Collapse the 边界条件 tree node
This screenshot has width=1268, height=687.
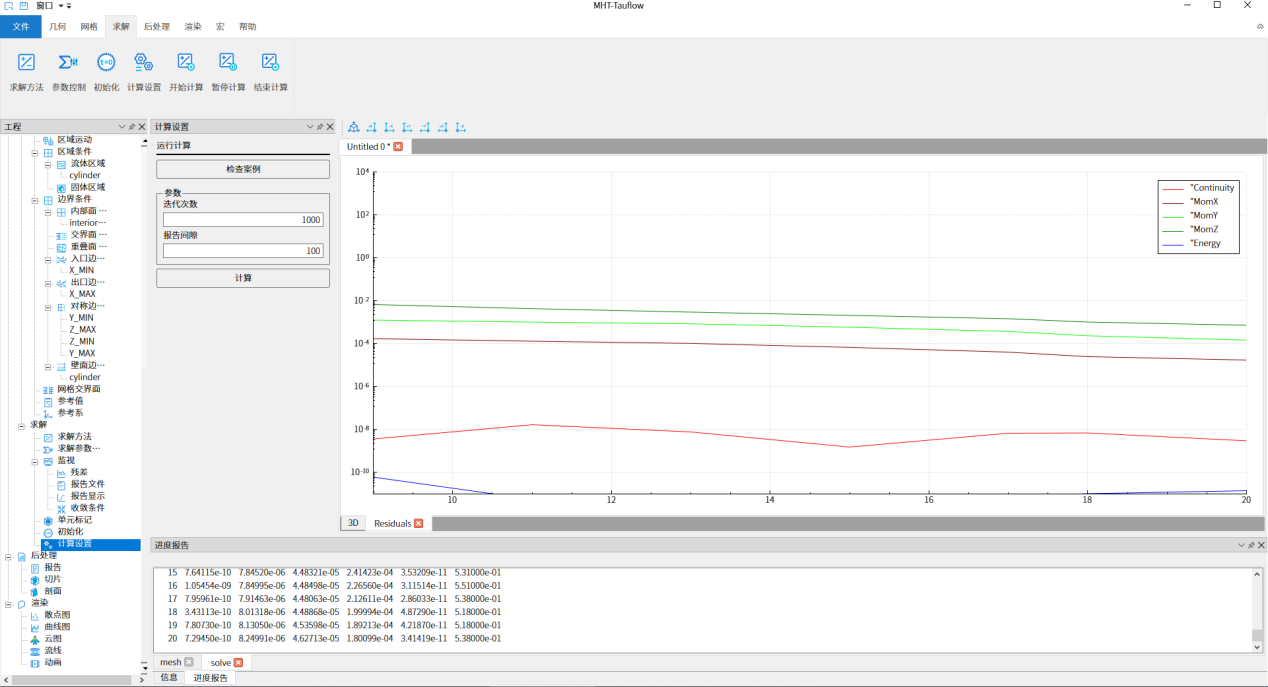tap(34, 199)
